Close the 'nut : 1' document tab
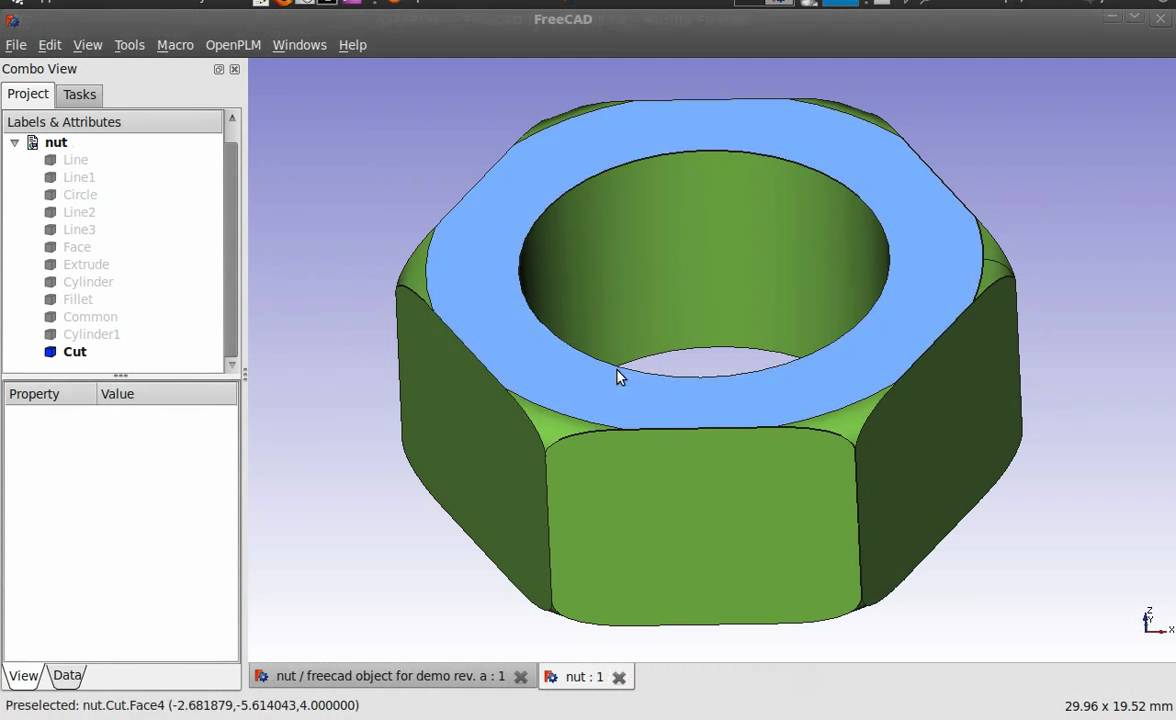This screenshot has width=1176, height=720. 619,677
